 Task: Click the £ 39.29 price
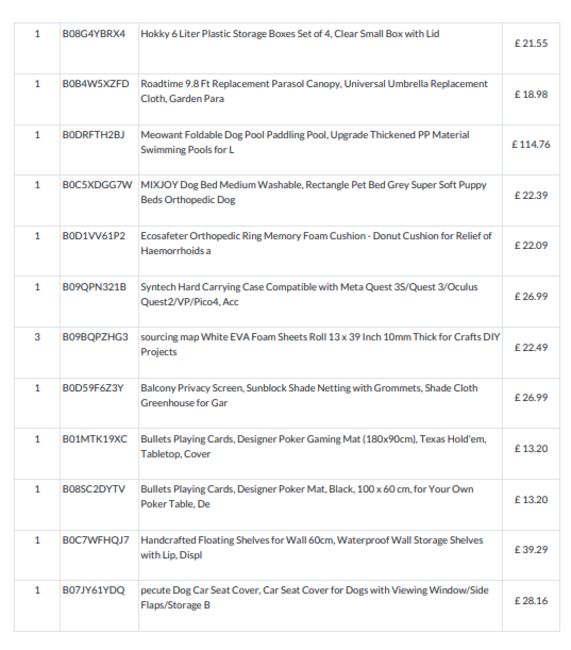click(x=531, y=550)
